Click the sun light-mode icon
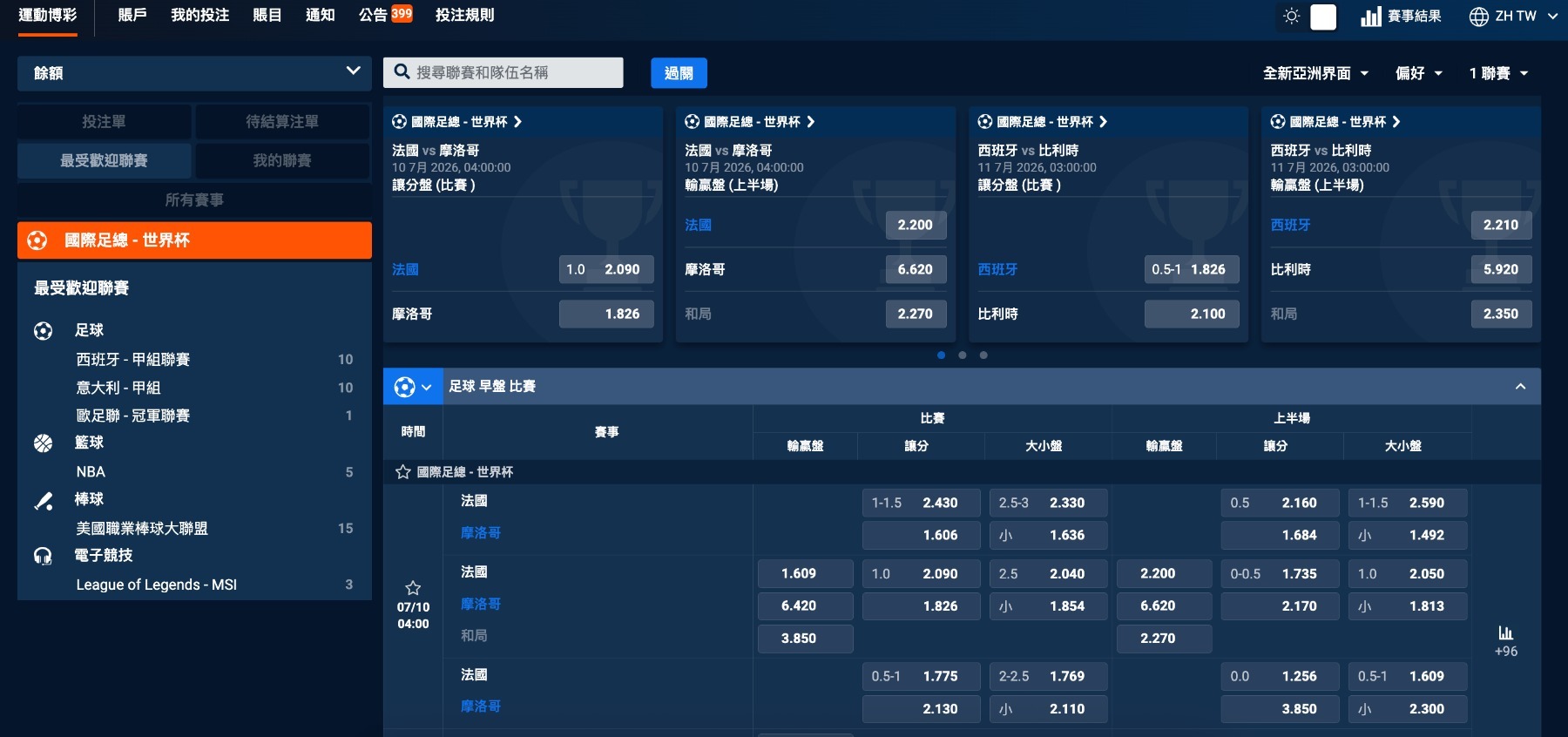The width and height of the screenshot is (1568, 737). (1292, 16)
